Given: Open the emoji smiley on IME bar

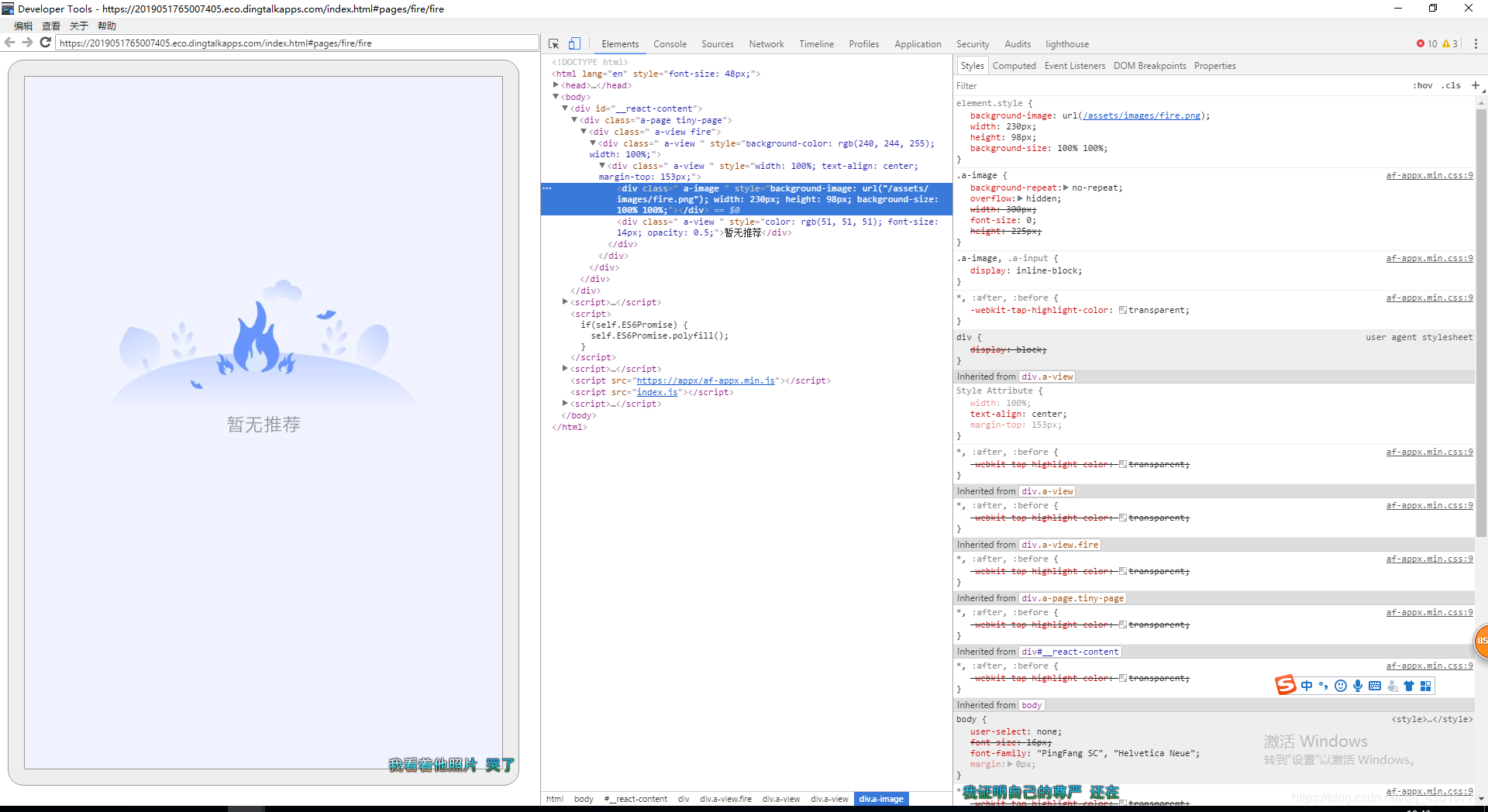Looking at the screenshot, I should 1341,686.
